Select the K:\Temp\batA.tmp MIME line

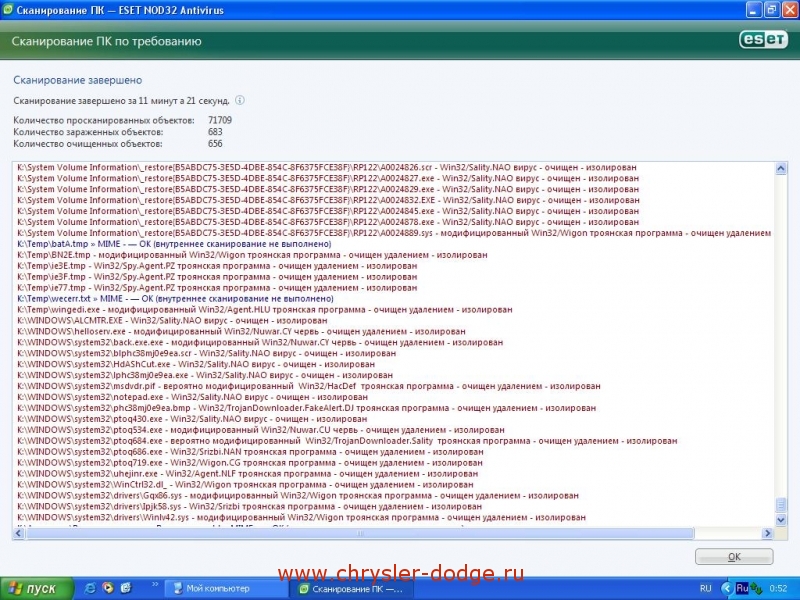point(174,244)
